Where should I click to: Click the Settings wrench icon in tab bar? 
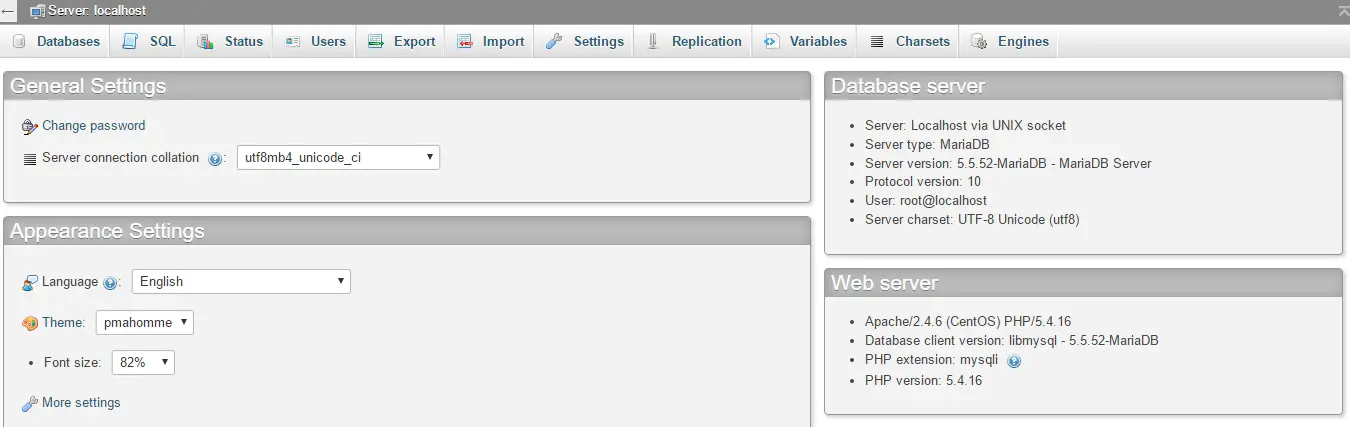(554, 42)
